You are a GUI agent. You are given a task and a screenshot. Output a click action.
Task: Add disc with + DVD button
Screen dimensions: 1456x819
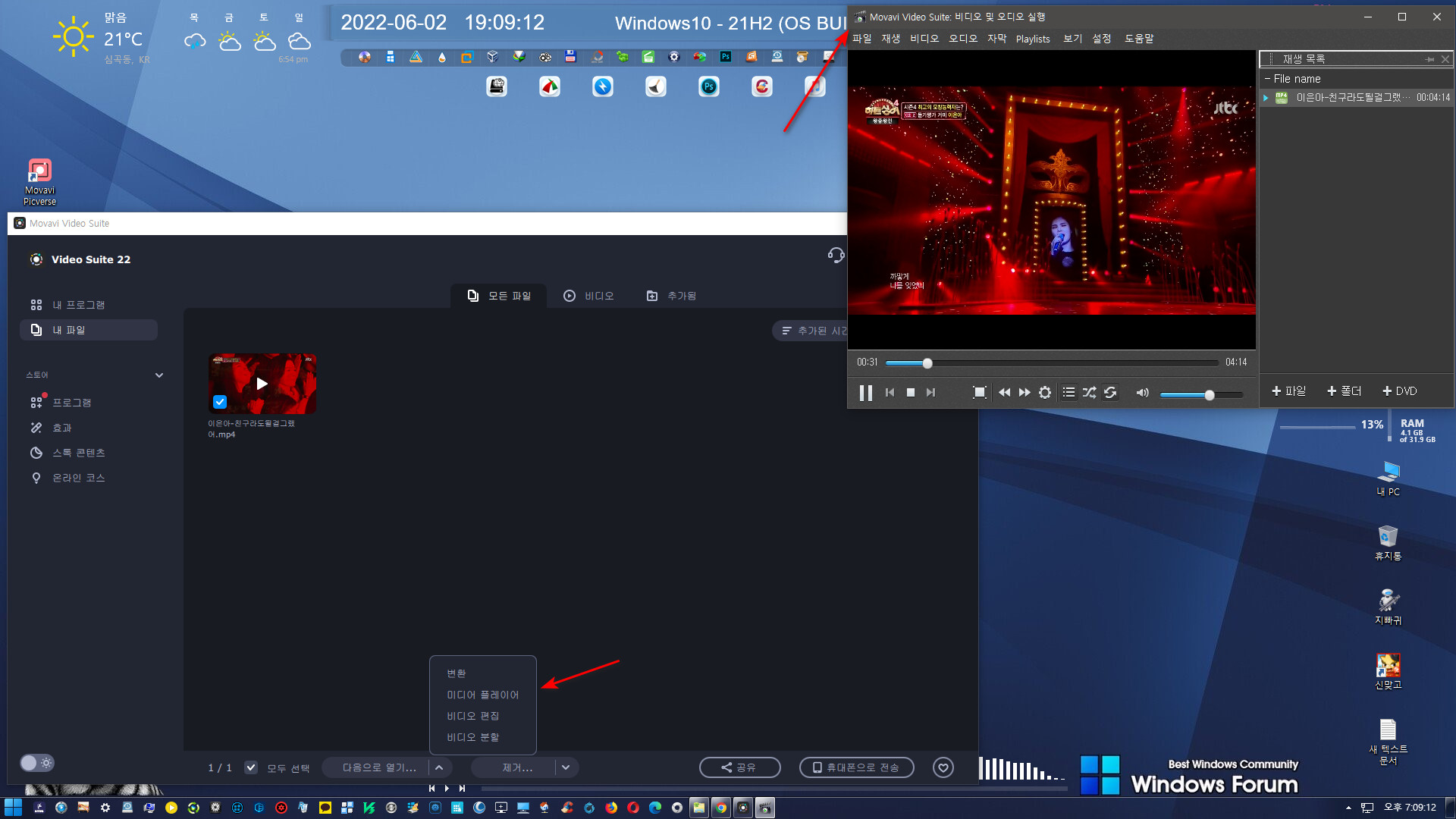tap(1400, 391)
